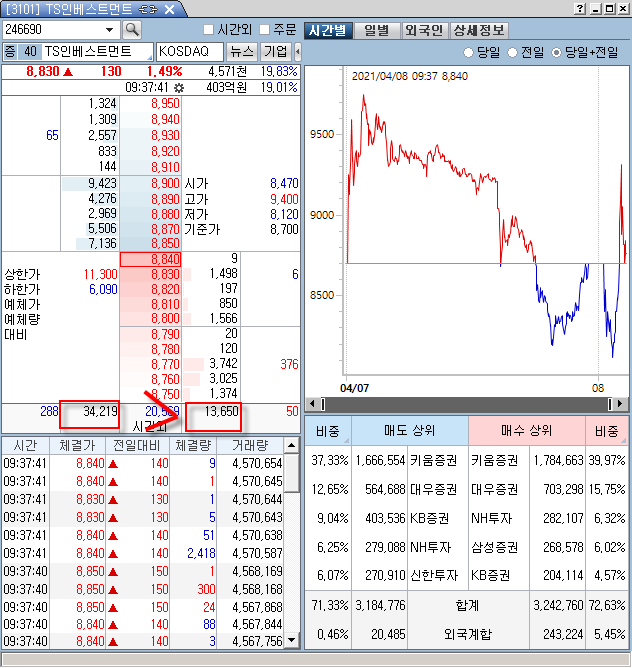Click the stock code input field 246690

click(60, 30)
